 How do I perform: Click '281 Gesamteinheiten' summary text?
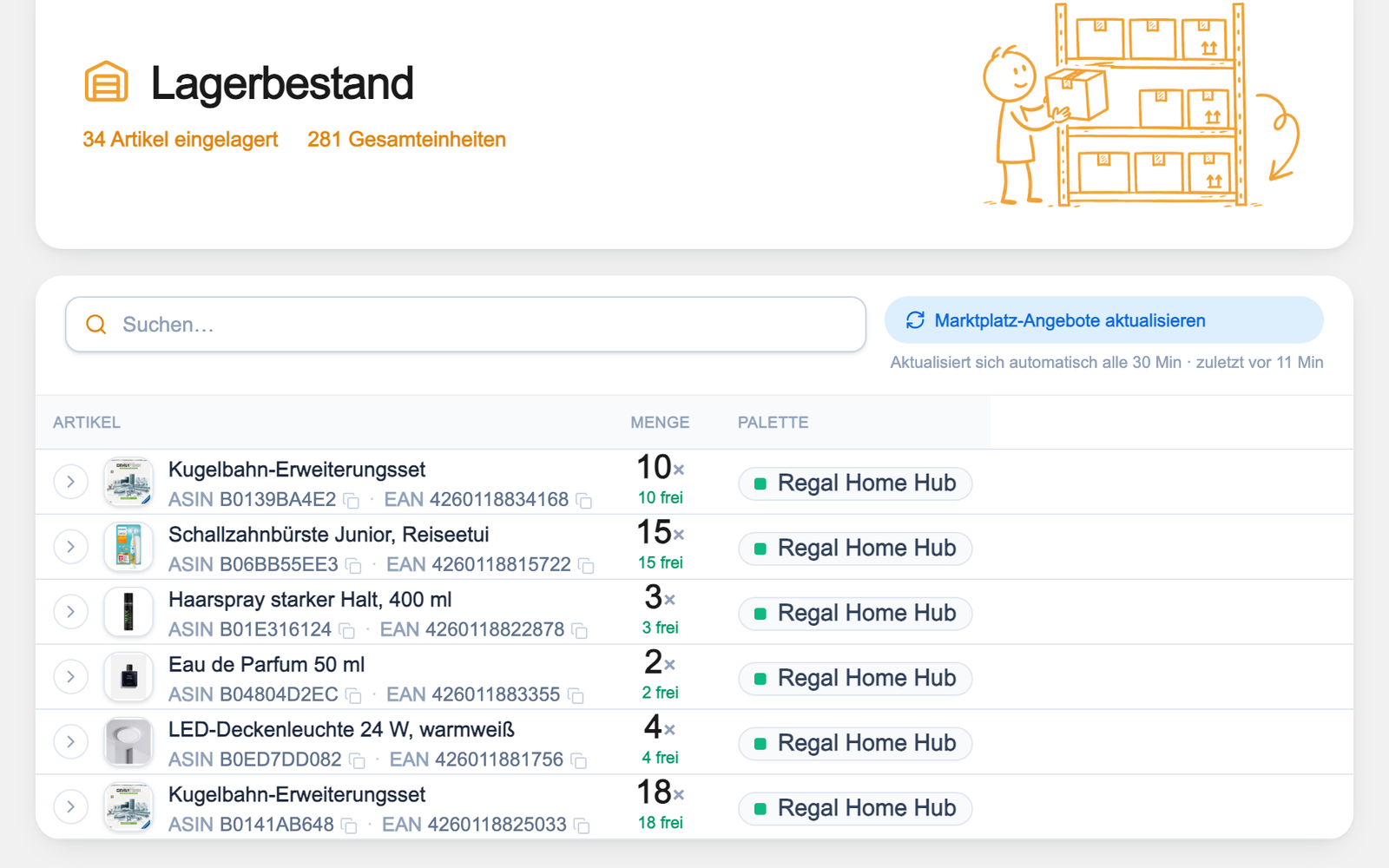[x=406, y=140]
